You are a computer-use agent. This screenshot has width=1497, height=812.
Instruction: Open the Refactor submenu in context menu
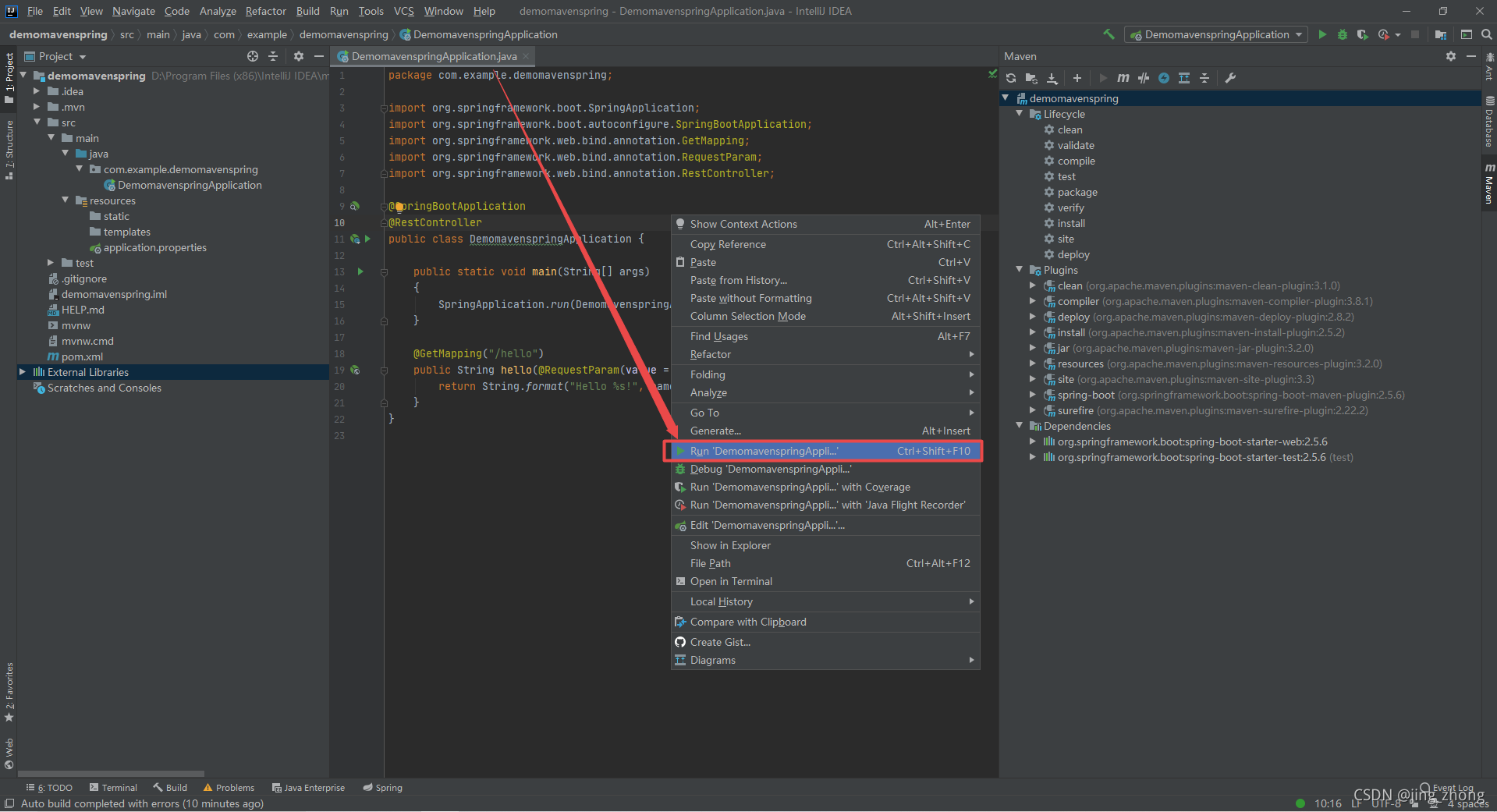click(x=825, y=354)
